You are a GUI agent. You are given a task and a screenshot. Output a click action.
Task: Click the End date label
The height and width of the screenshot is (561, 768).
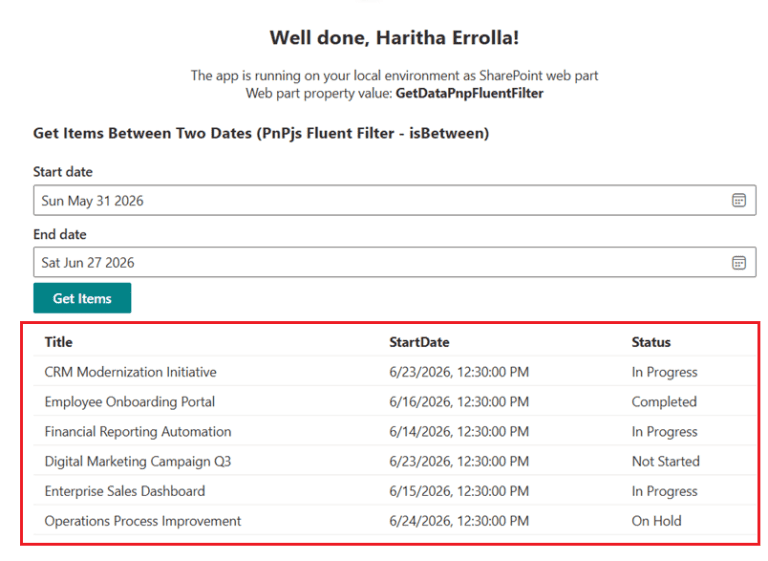[x=60, y=234]
